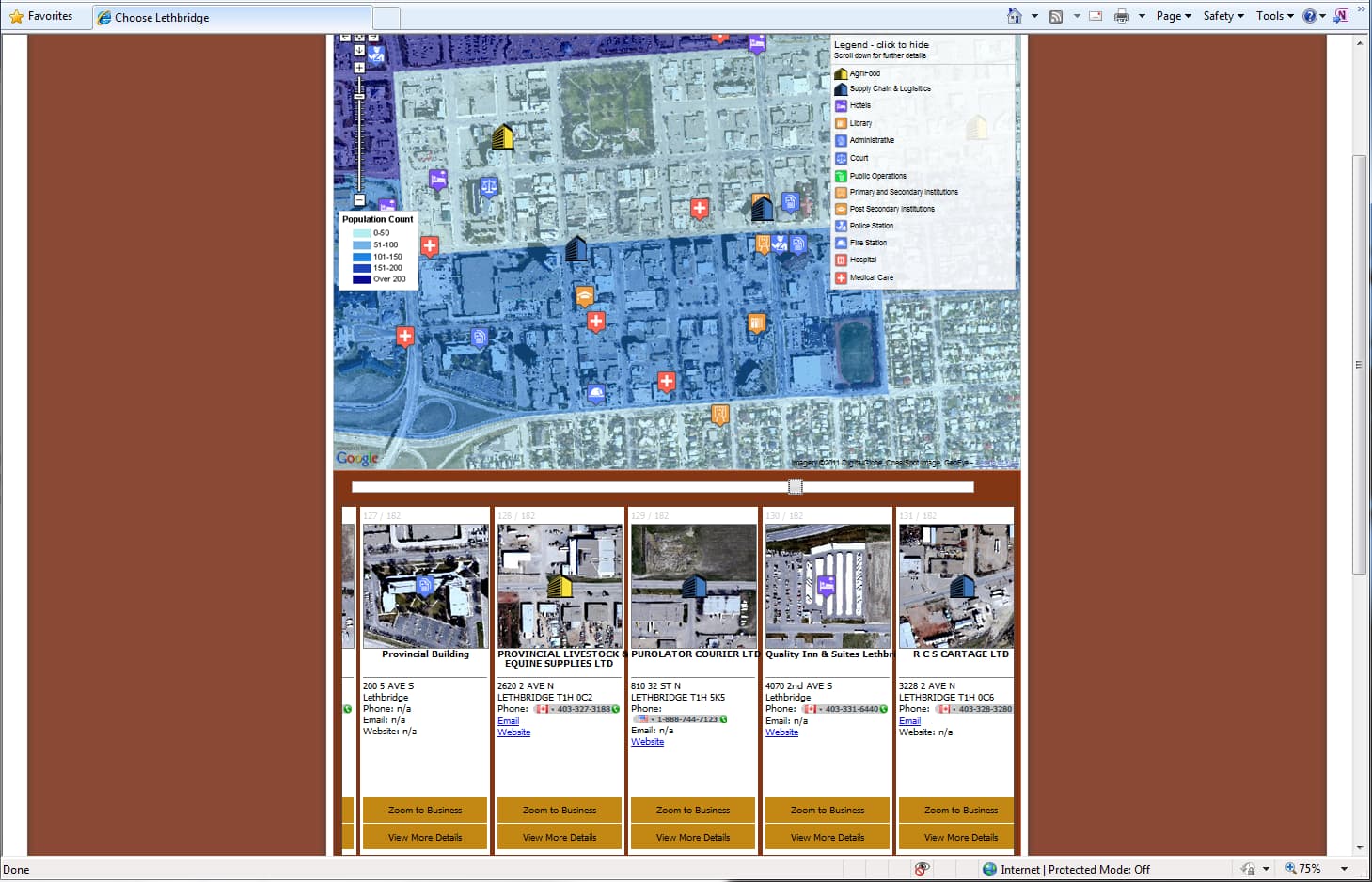The height and width of the screenshot is (882, 1372).
Task: Hide the Legend panel via its header
Action: tap(881, 45)
